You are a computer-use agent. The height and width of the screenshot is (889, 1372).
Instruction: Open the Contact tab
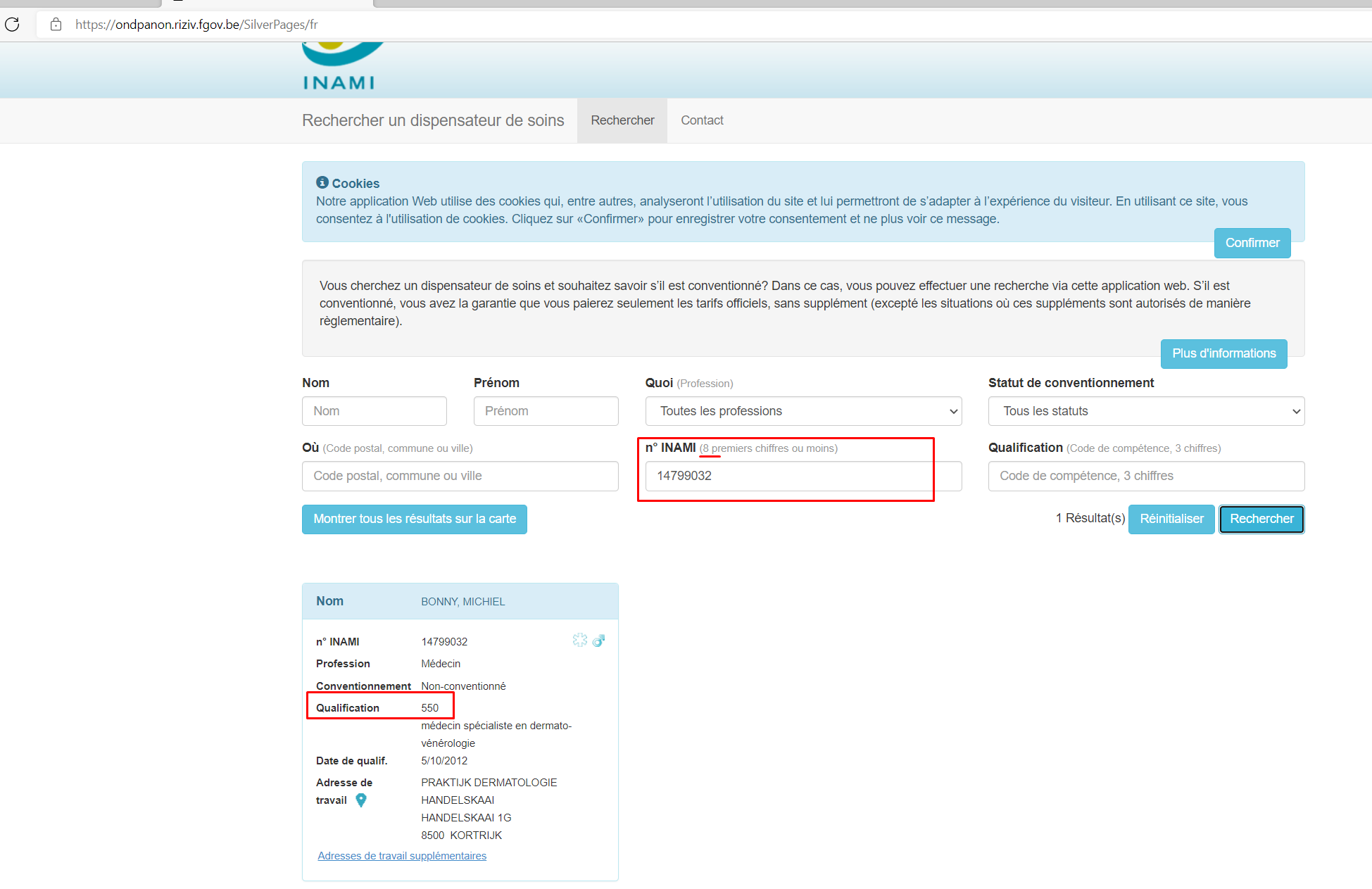click(x=702, y=120)
